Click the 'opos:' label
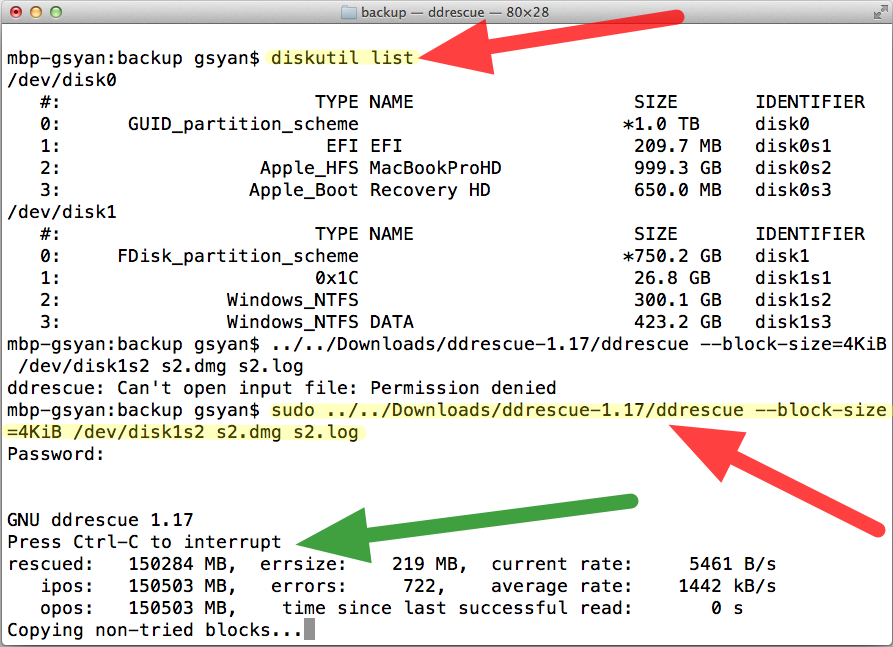 [x=67, y=608]
